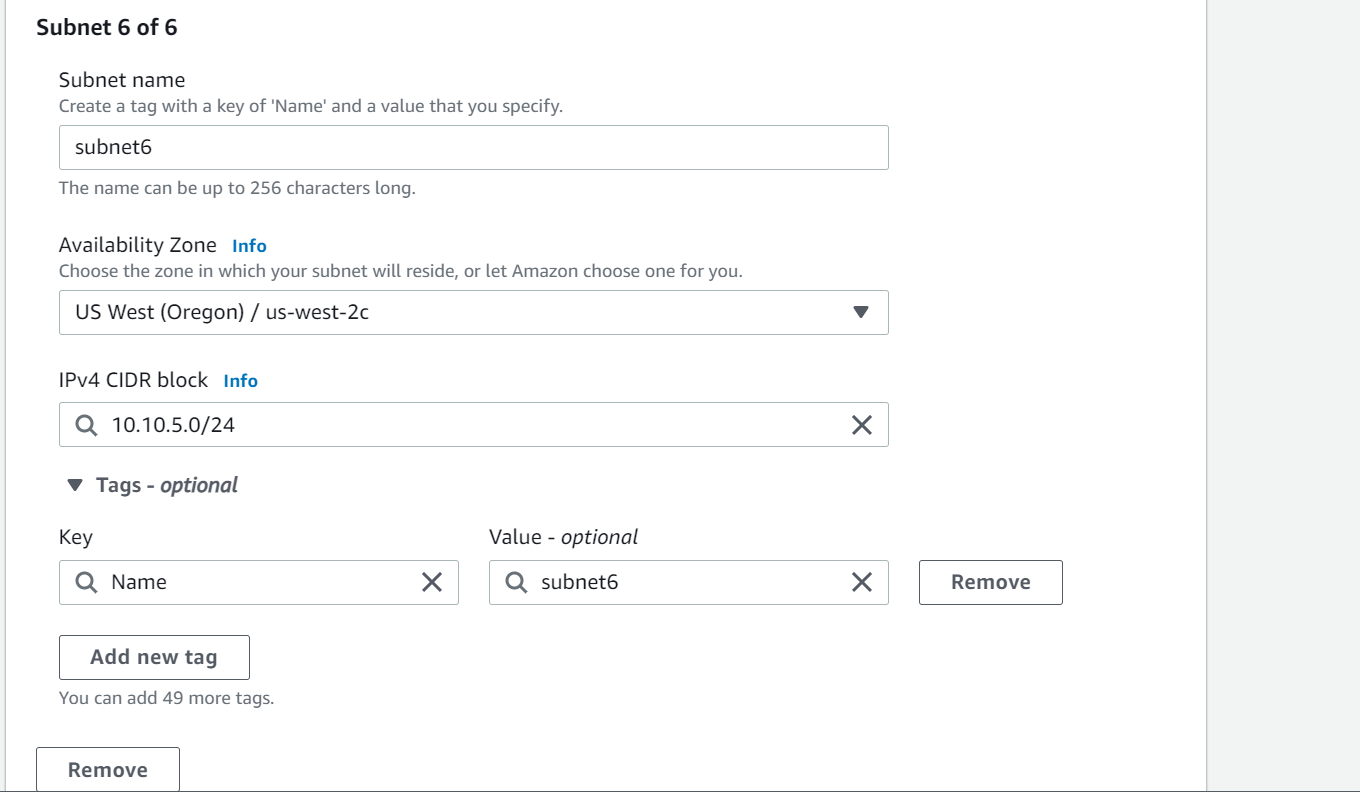Click inside the IPv4 CIDR block field

click(474, 425)
